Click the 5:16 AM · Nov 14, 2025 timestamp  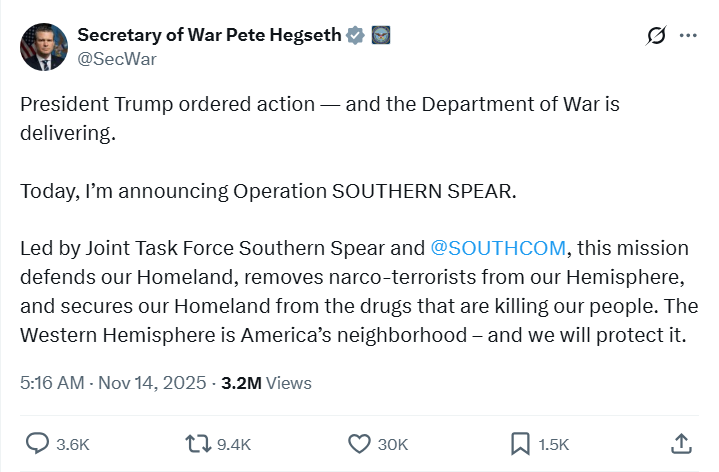[x=113, y=383]
